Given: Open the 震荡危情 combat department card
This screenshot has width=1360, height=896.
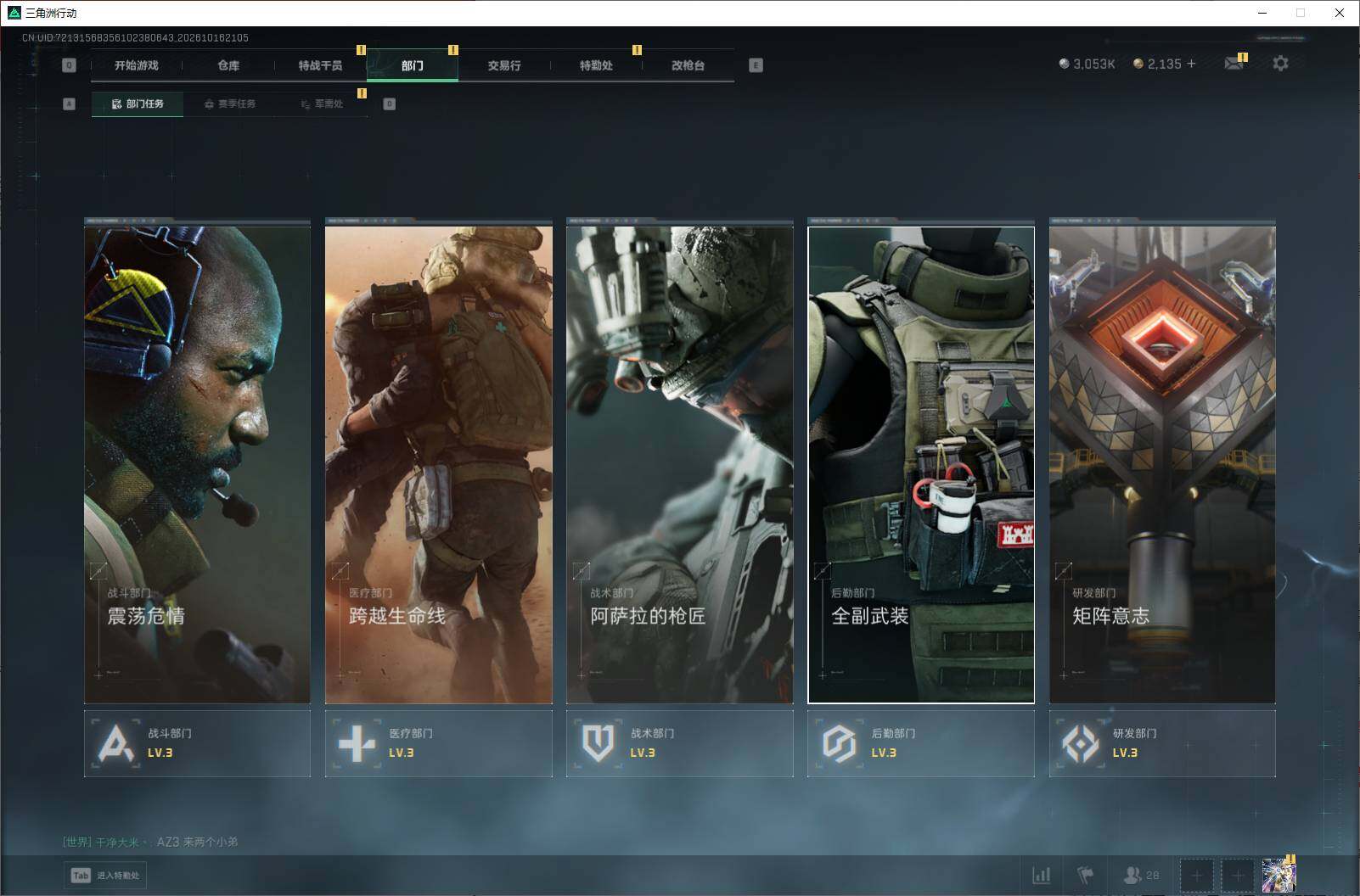Looking at the screenshot, I should [x=197, y=464].
